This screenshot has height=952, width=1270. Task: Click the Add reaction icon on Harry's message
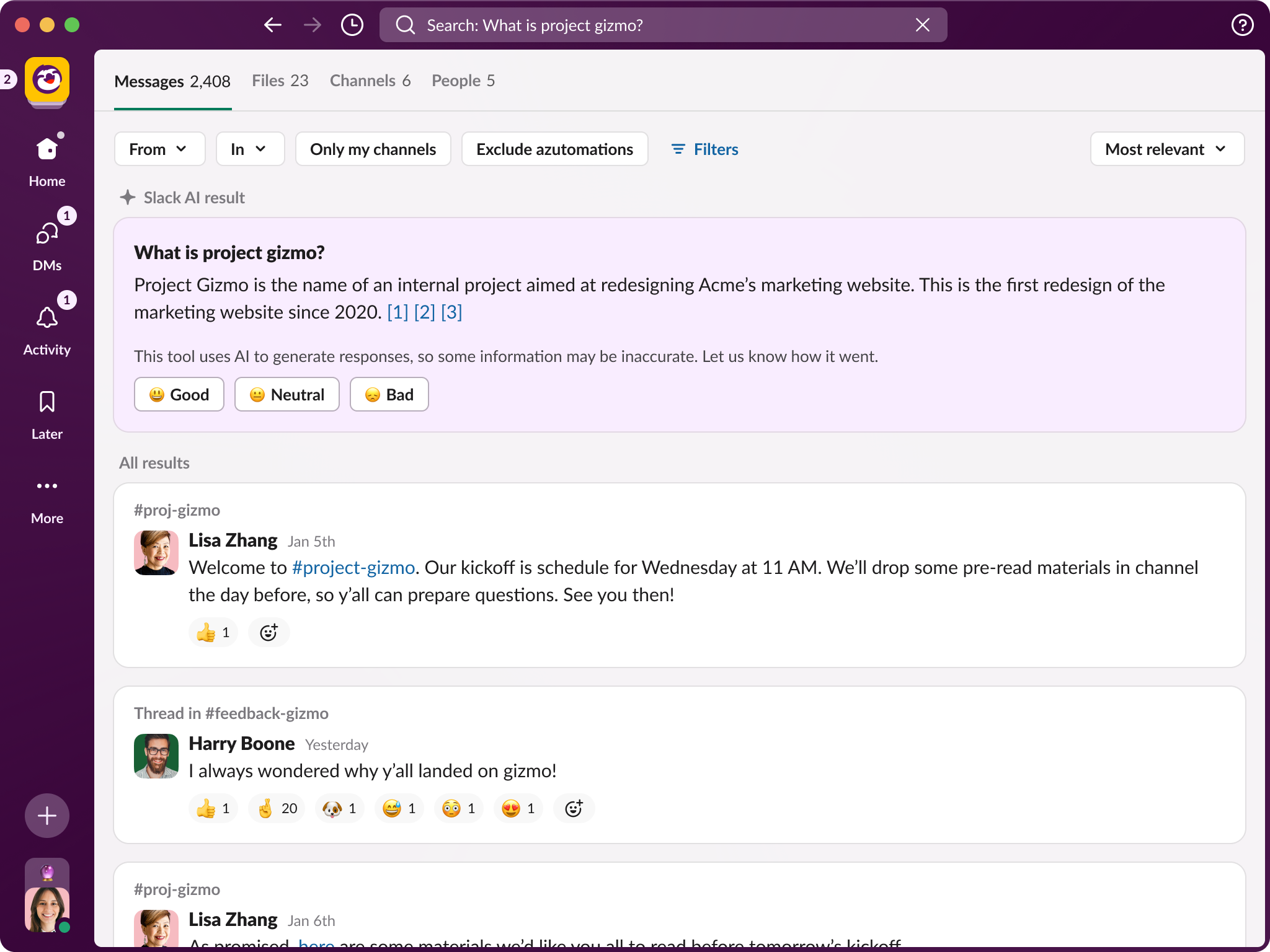[573, 808]
